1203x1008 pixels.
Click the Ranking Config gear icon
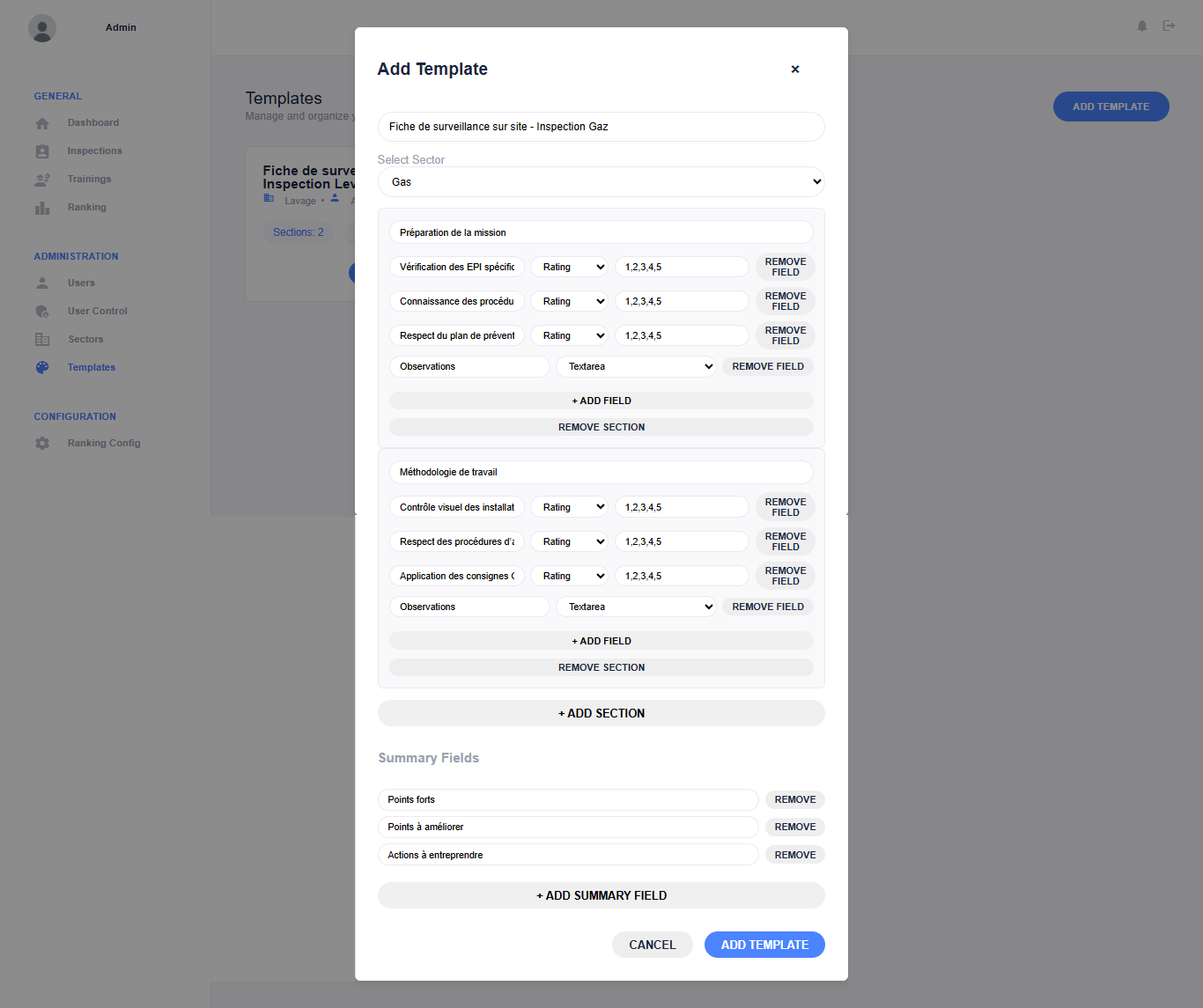pyautogui.click(x=42, y=444)
